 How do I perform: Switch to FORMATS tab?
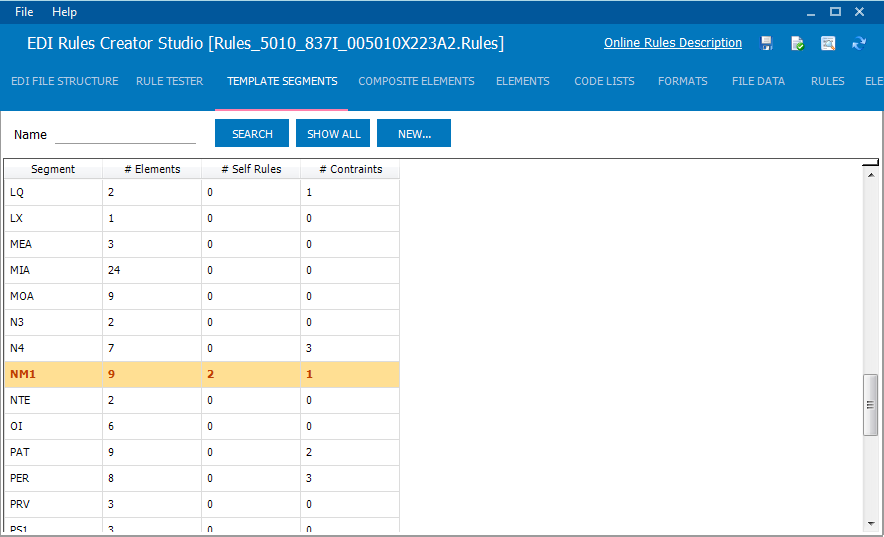tap(682, 81)
